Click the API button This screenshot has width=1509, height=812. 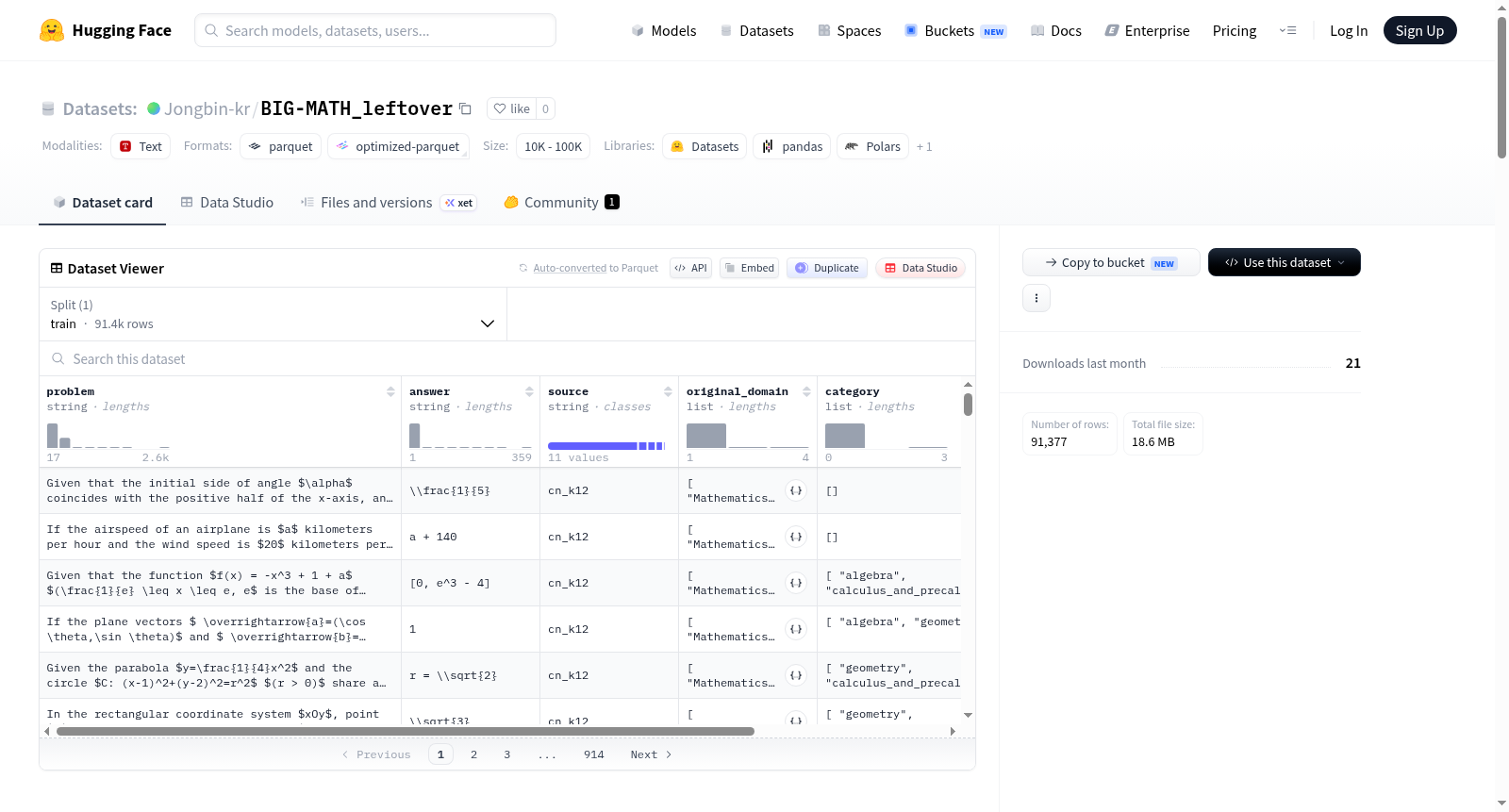[690, 268]
